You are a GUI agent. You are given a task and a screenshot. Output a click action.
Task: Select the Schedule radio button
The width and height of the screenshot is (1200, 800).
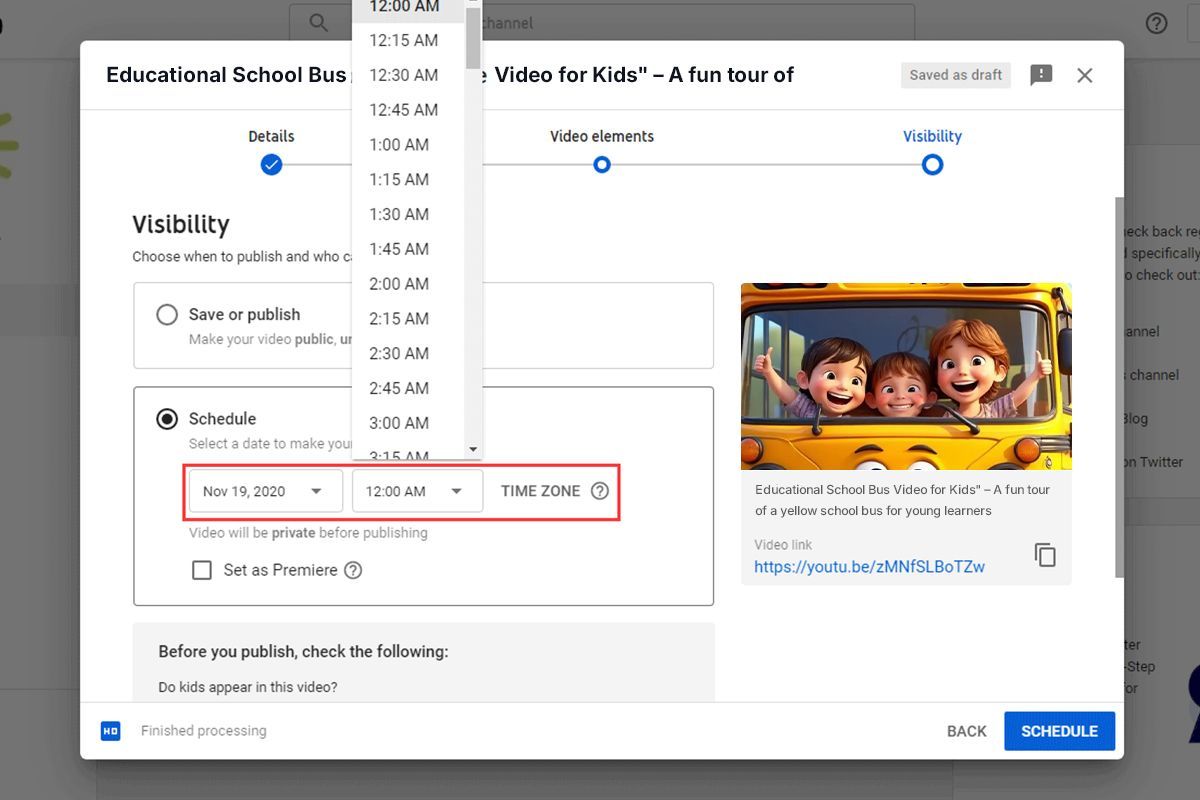tap(167, 419)
